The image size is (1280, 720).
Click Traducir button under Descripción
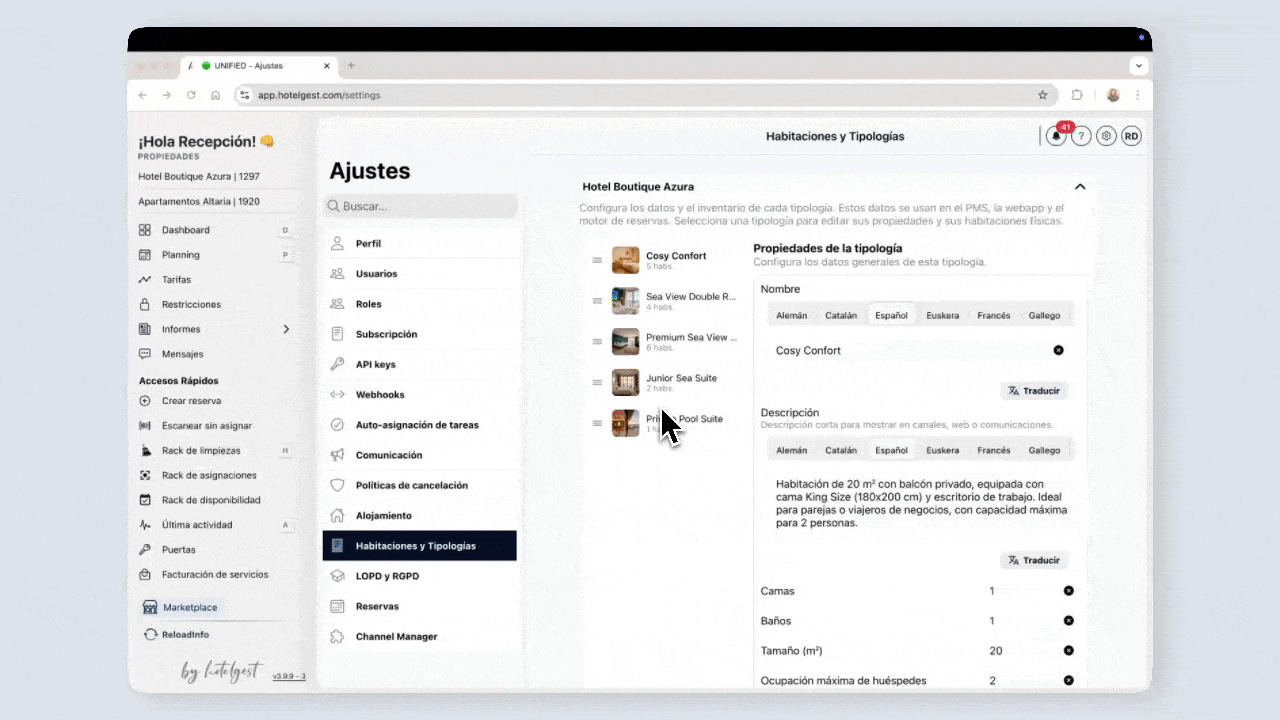1034,560
